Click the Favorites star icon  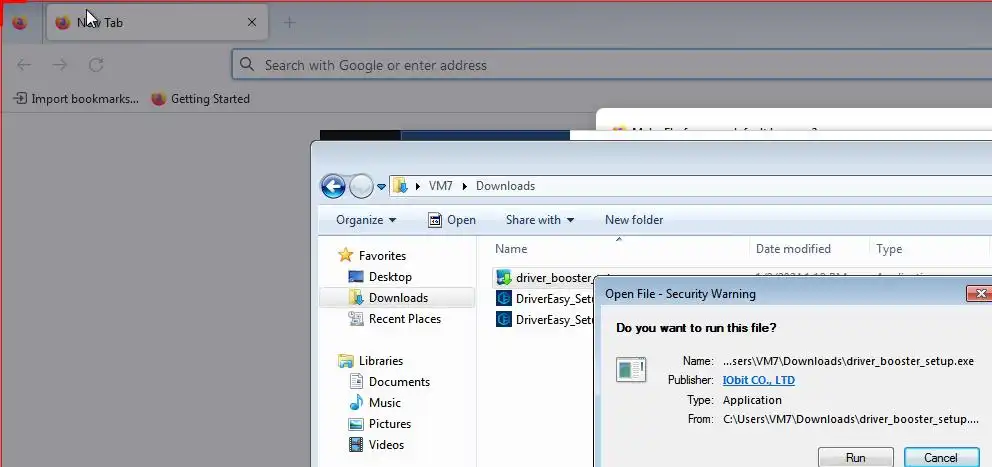345,255
